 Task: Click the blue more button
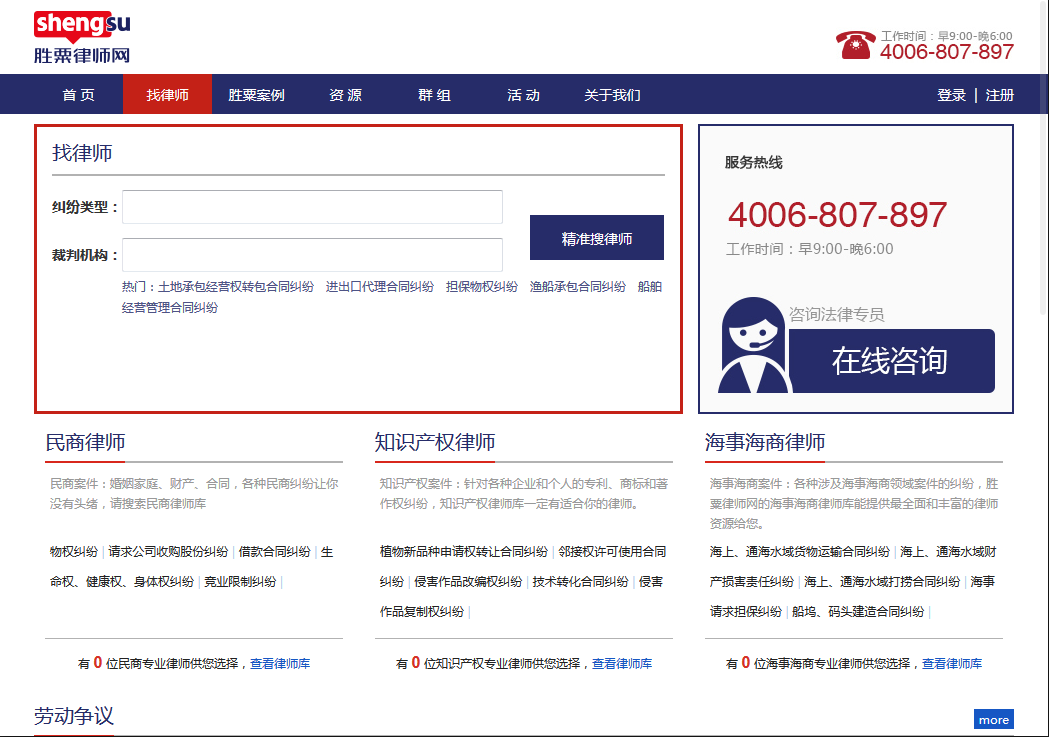coord(993,720)
